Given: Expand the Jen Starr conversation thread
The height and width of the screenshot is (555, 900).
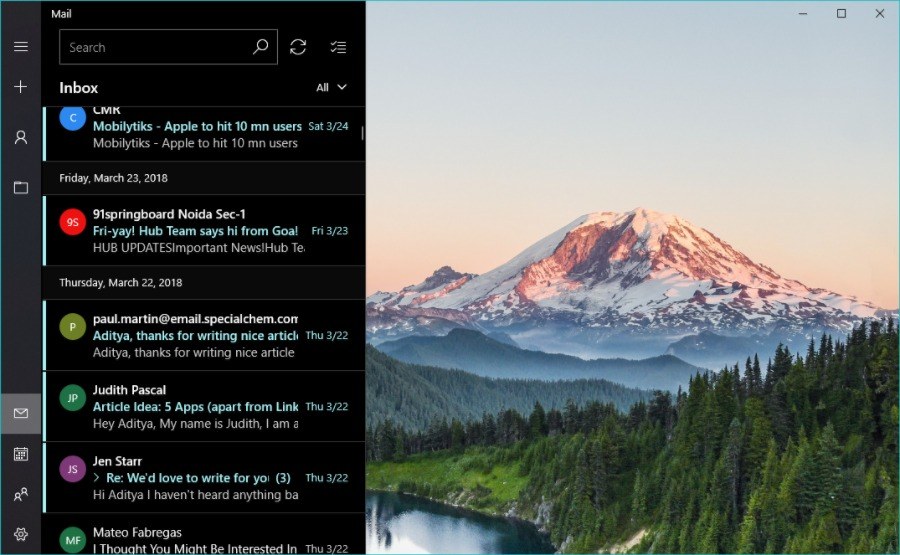Looking at the screenshot, I should tap(97, 478).
